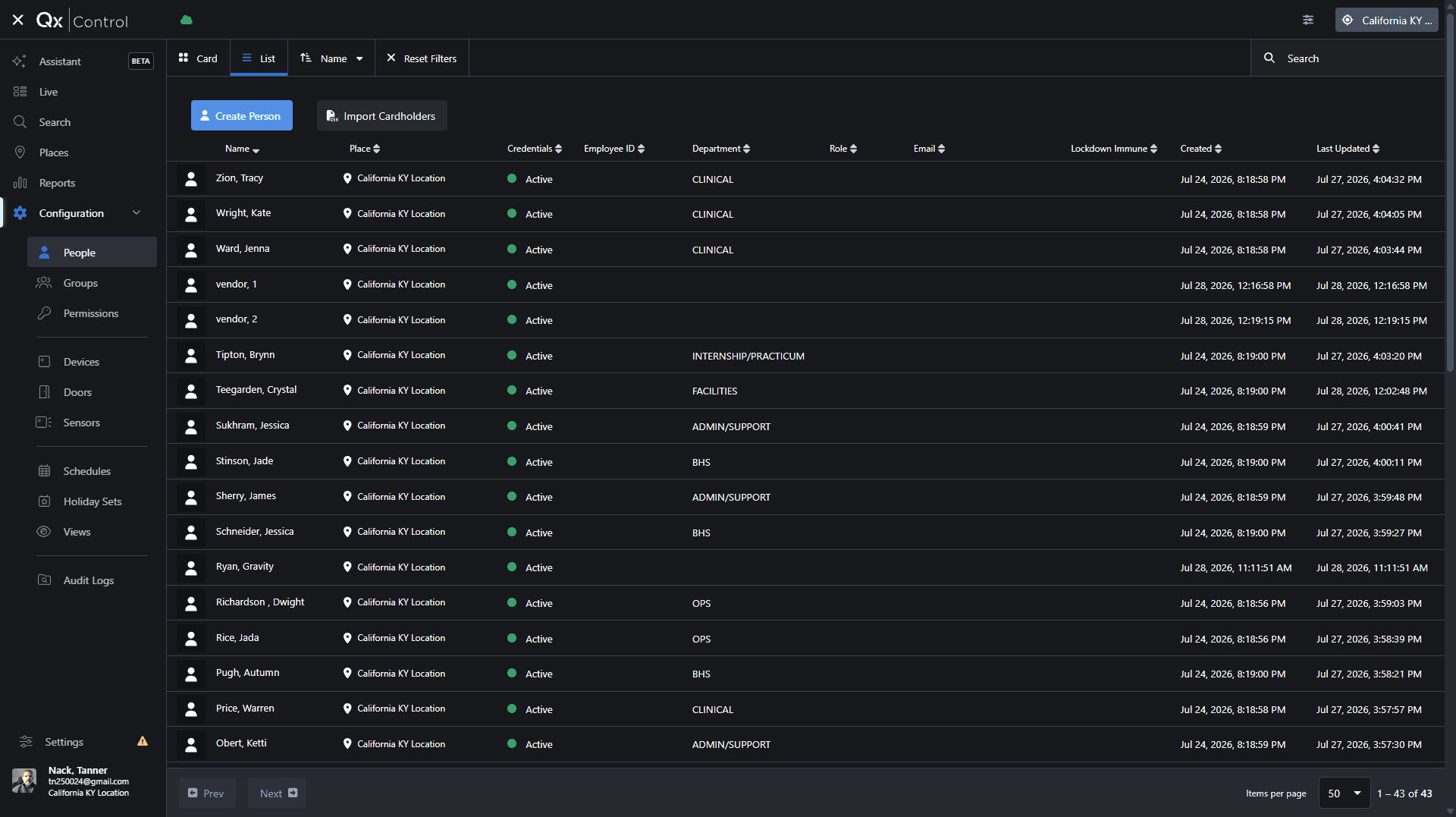
Task: Go to Next page
Action: (278, 793)
